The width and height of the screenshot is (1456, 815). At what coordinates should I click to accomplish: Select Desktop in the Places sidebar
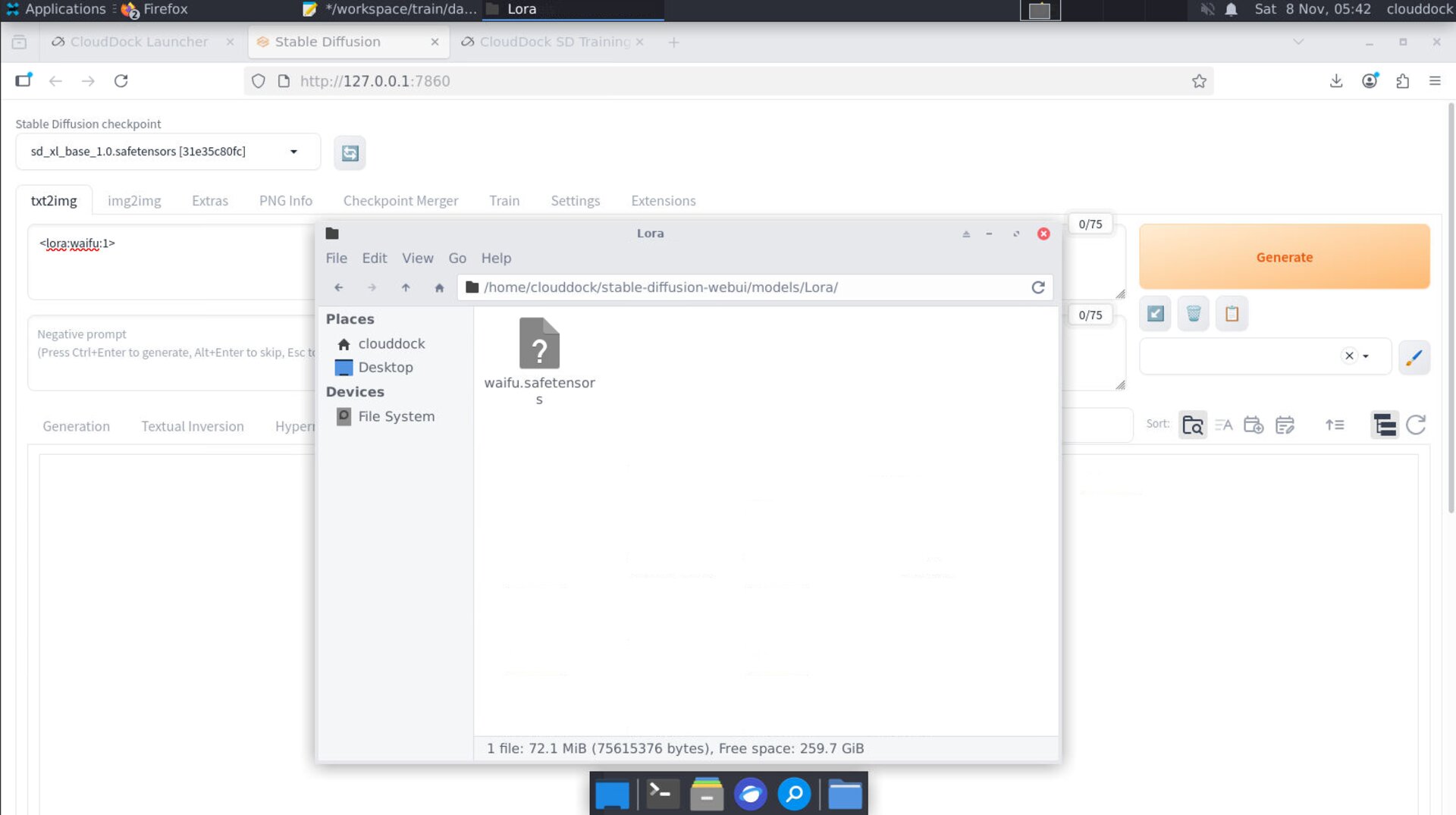point(385,367)
